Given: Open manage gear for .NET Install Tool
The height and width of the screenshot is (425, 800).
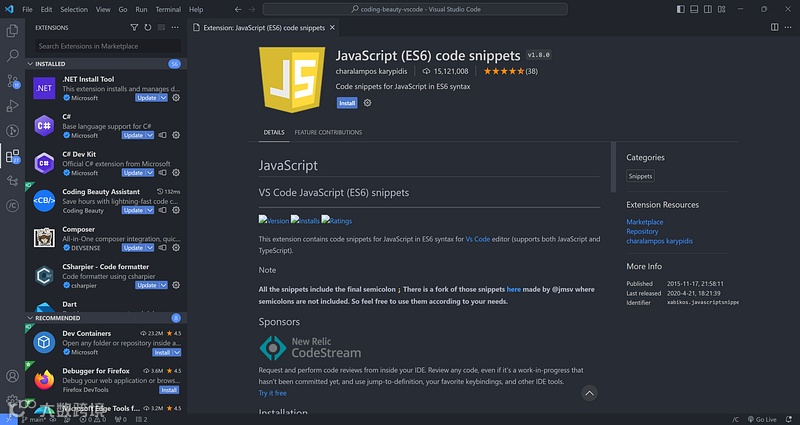Looking at the screenshot, I should pos(176,97).
